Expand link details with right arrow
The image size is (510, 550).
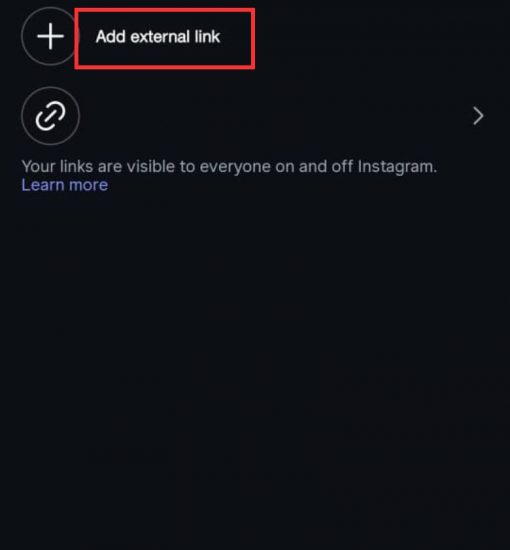pyautogui.click(x=478, y=116)
